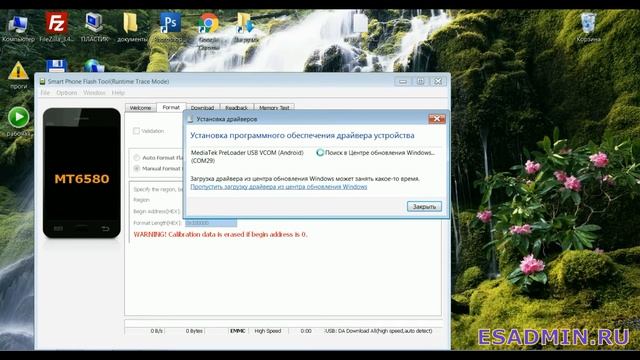Open the Options menu in Flash Tool

click(x=67, y=93)
